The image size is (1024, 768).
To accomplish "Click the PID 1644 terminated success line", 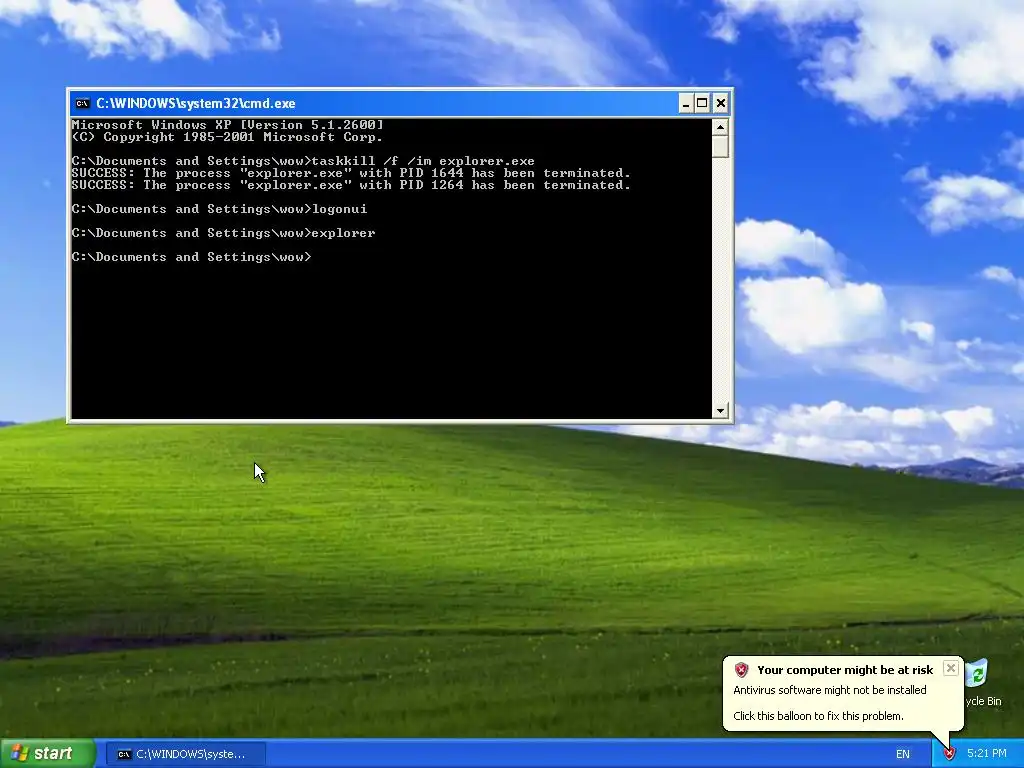I will click(351, 173).
